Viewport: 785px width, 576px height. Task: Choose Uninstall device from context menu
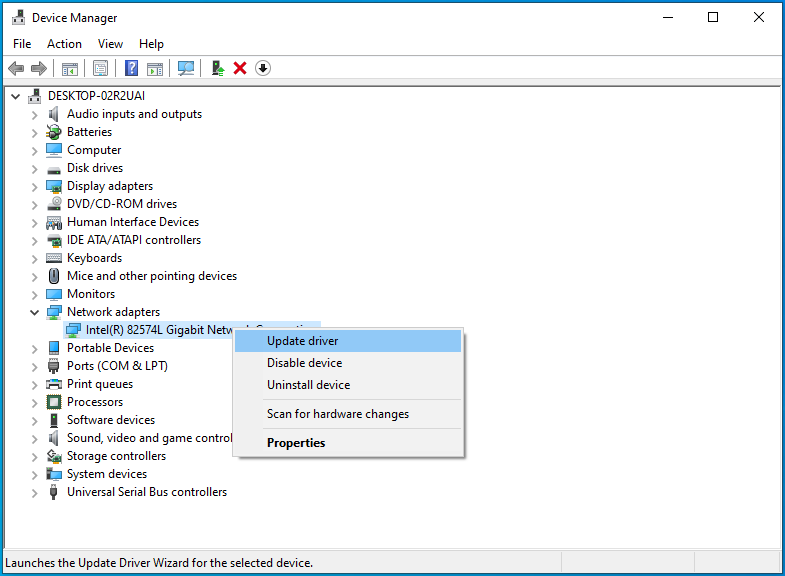click(x=348, y=385)
